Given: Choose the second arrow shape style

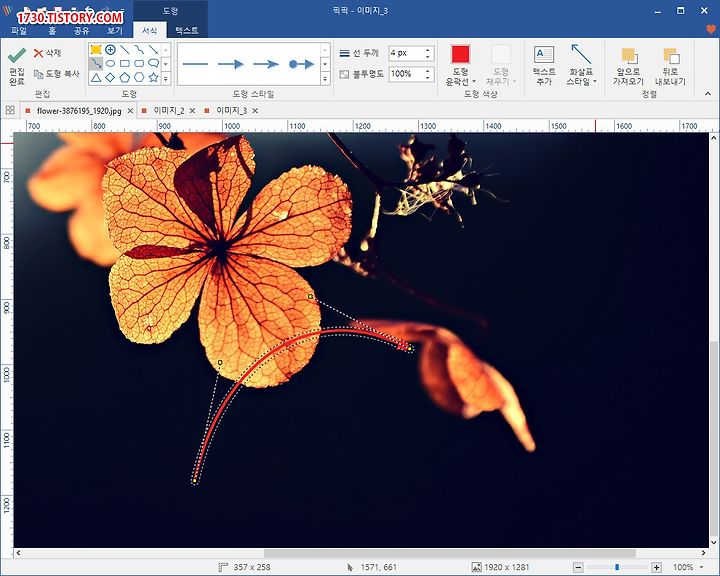Looking at the screenshot, I should (266, 64).
